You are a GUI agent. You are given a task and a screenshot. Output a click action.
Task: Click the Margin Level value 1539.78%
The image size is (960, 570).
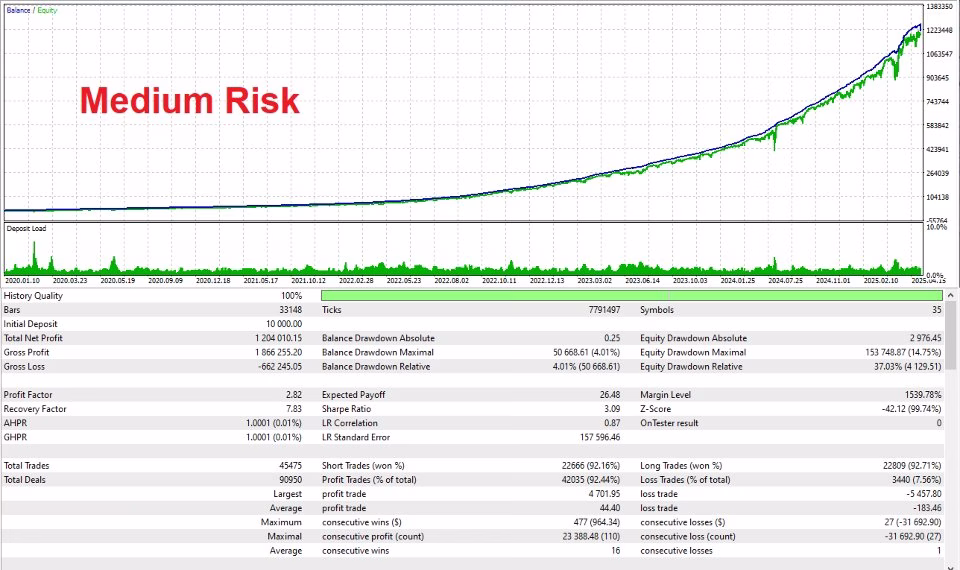(923, 395)
